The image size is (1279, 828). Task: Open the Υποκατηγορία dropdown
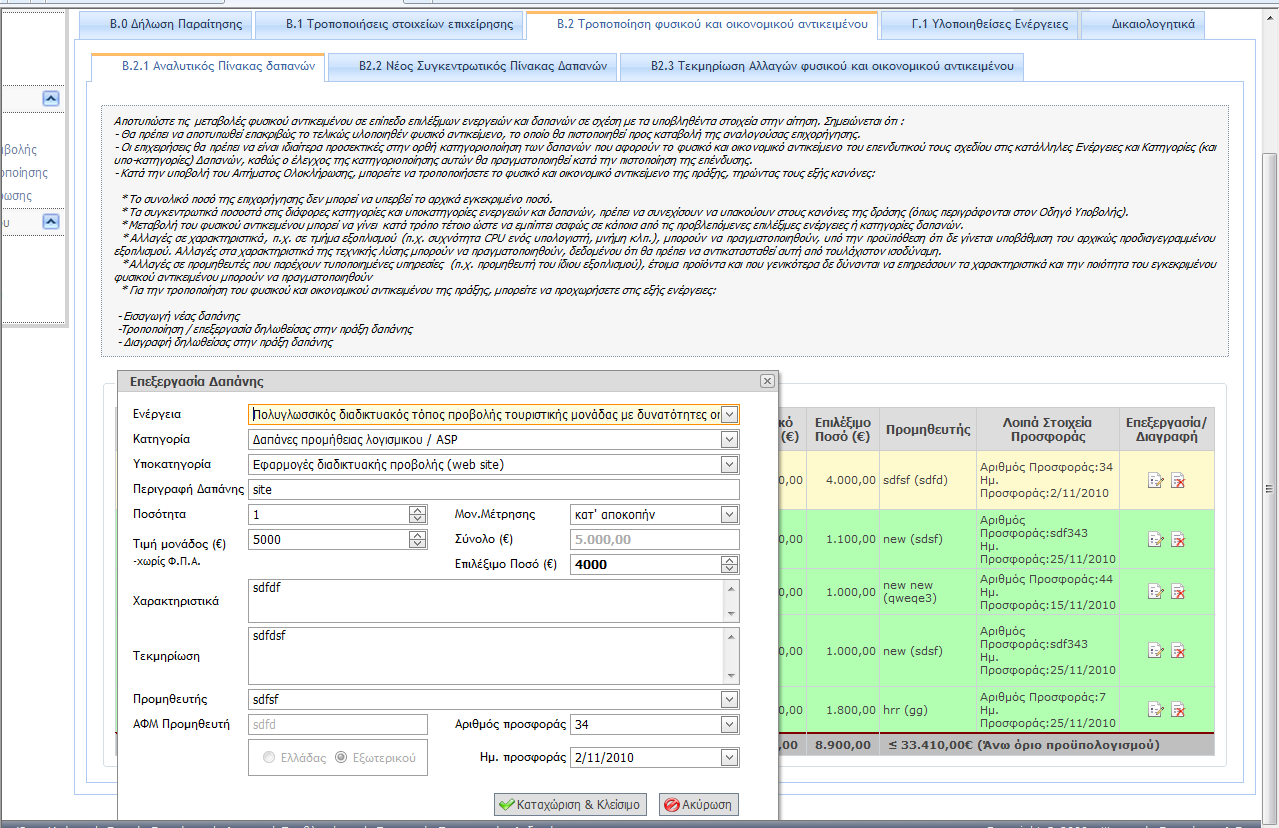click(x=730, y=464)
